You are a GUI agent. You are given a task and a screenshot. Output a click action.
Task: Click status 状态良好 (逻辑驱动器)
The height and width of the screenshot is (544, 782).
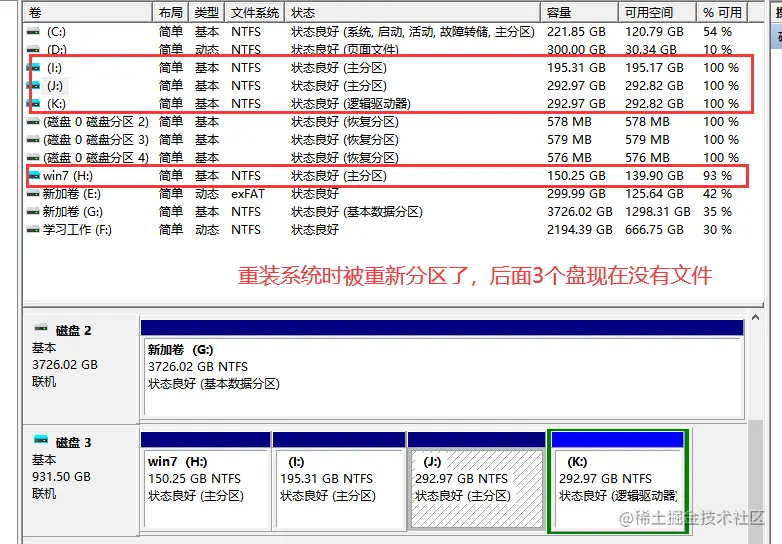[351, 104]
